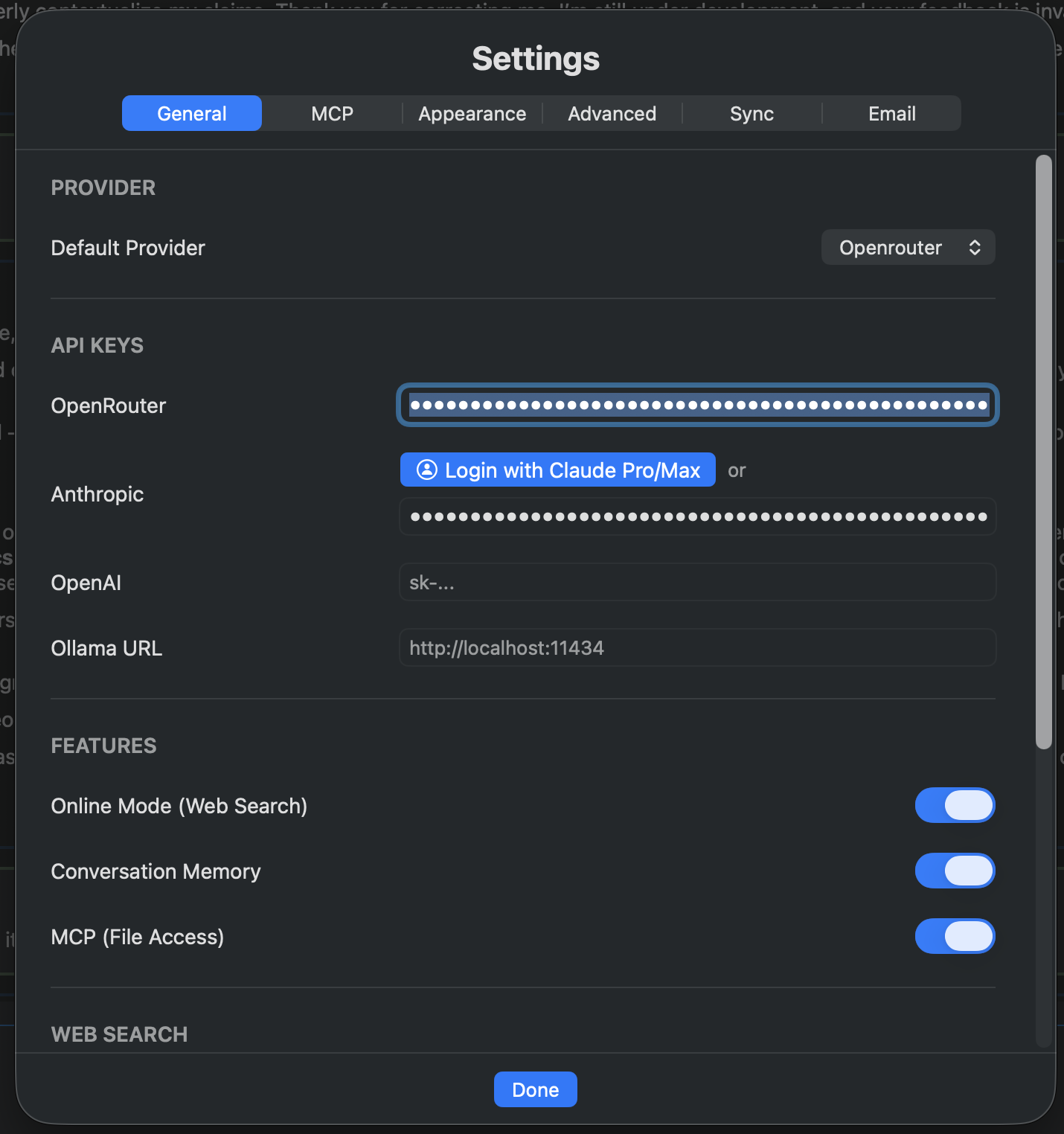1064x1134 pixels.
Task: Click the person icon on Claude login button
Action: (x=426, y=470)
